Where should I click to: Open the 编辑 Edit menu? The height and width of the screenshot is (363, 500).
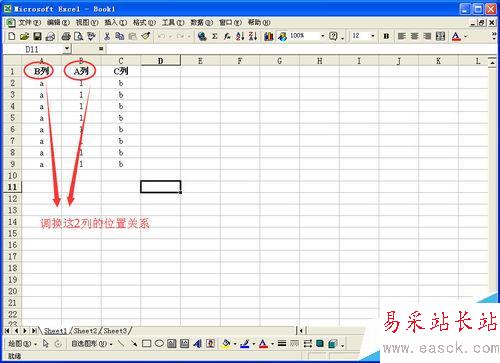click(x=58, y=22)
